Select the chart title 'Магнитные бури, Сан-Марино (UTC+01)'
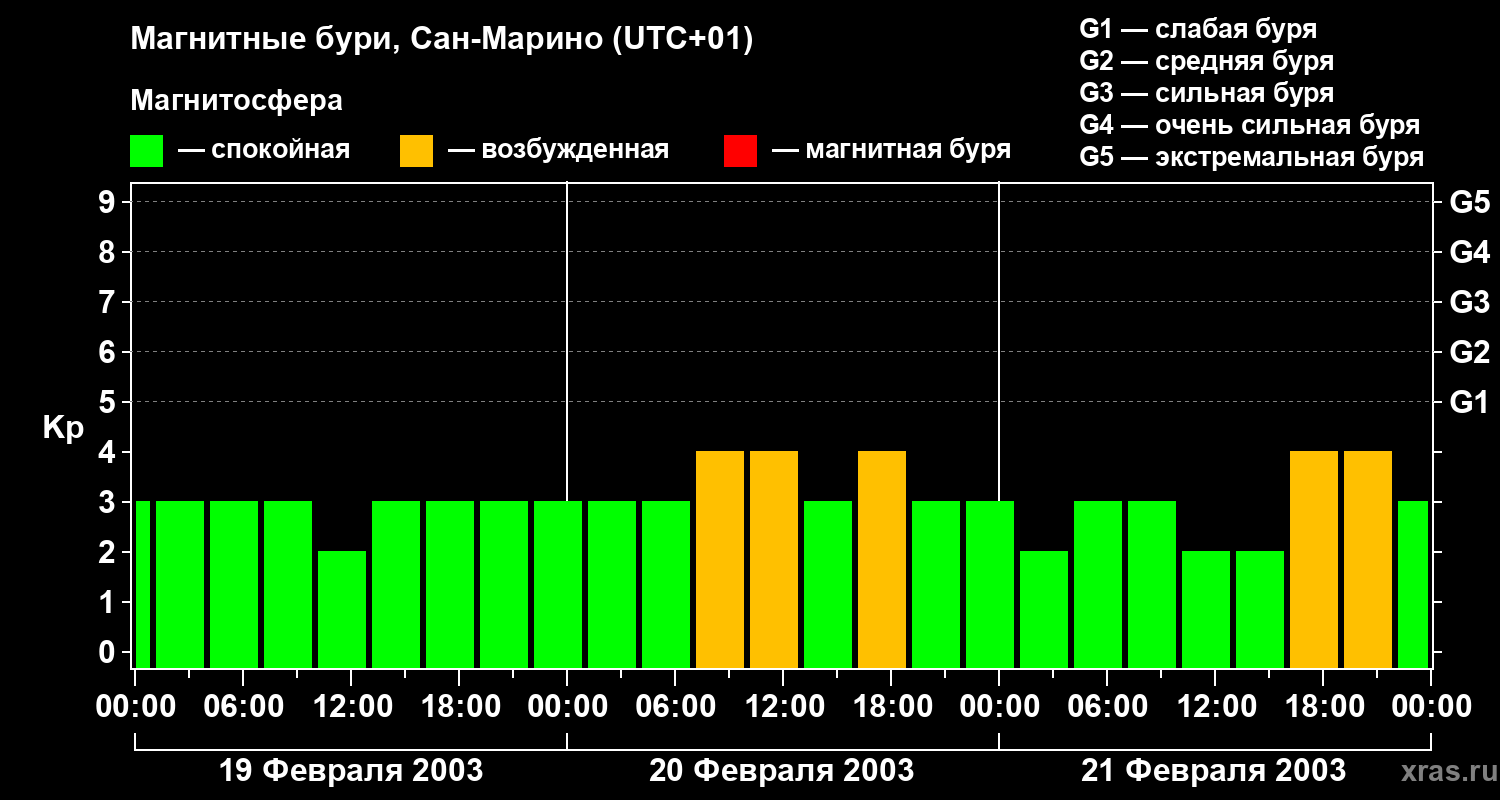This screenshot has width=1500, height=800. pyautogui.click(x=441, y=40)
